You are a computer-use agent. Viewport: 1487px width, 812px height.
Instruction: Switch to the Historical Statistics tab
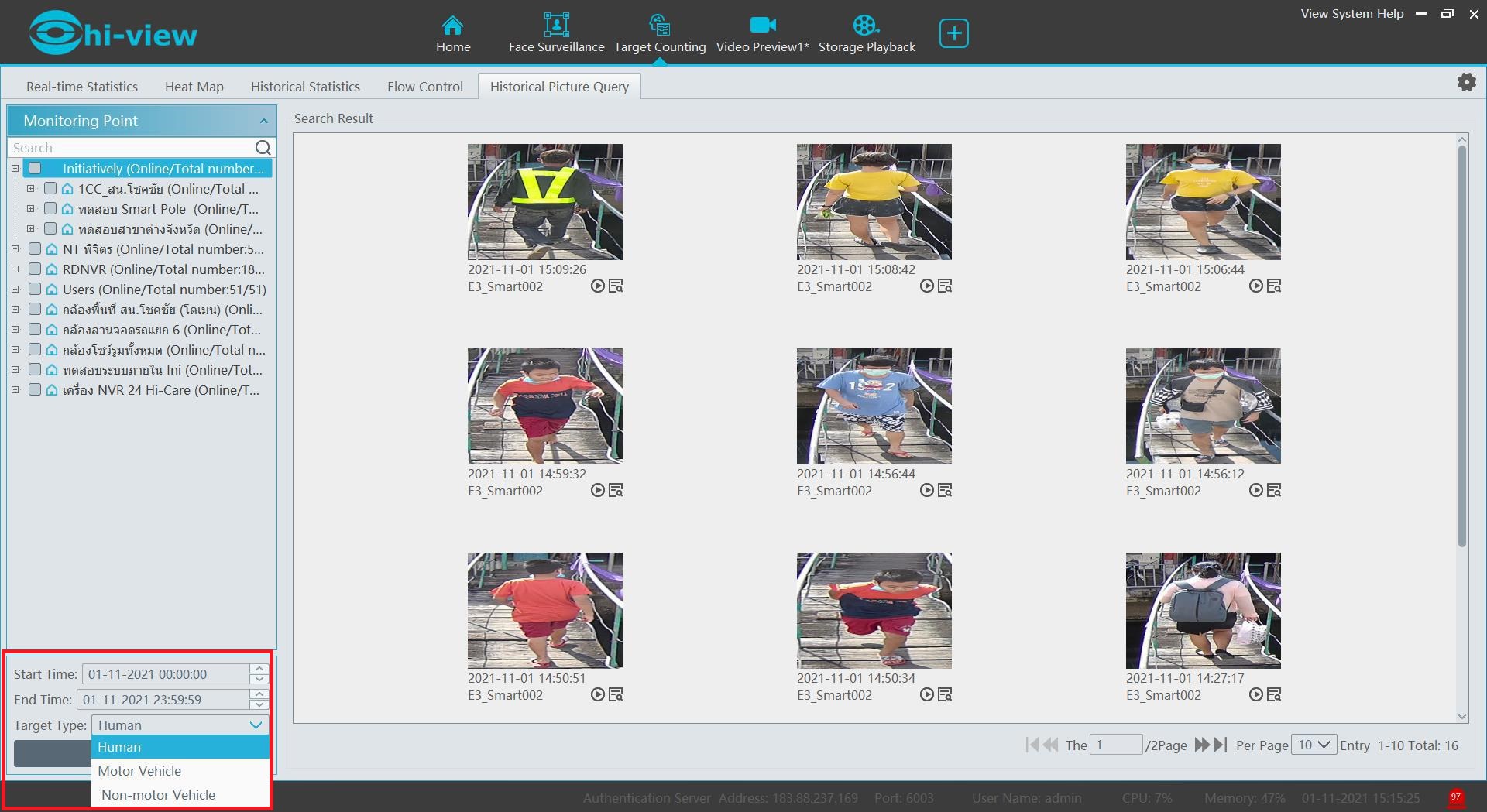tap(305, 87)
